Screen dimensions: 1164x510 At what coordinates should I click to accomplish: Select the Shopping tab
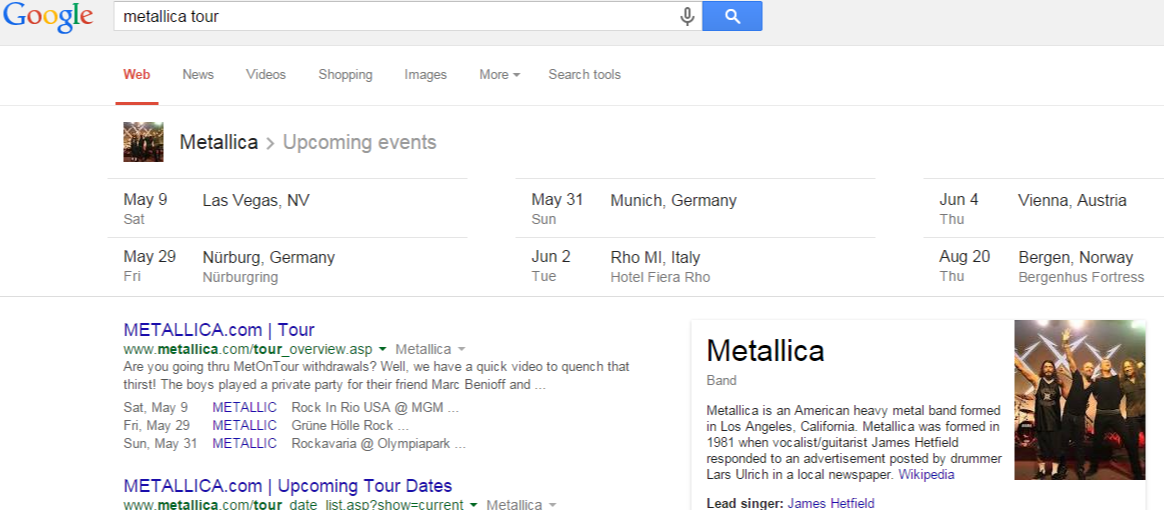pos(345,74)
